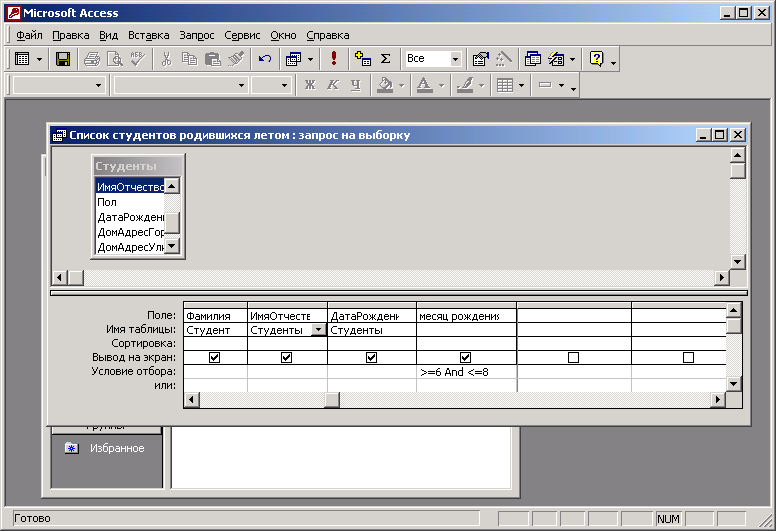Click the '>=6 And <=8' criteria cell

click(x=466, y=372)
